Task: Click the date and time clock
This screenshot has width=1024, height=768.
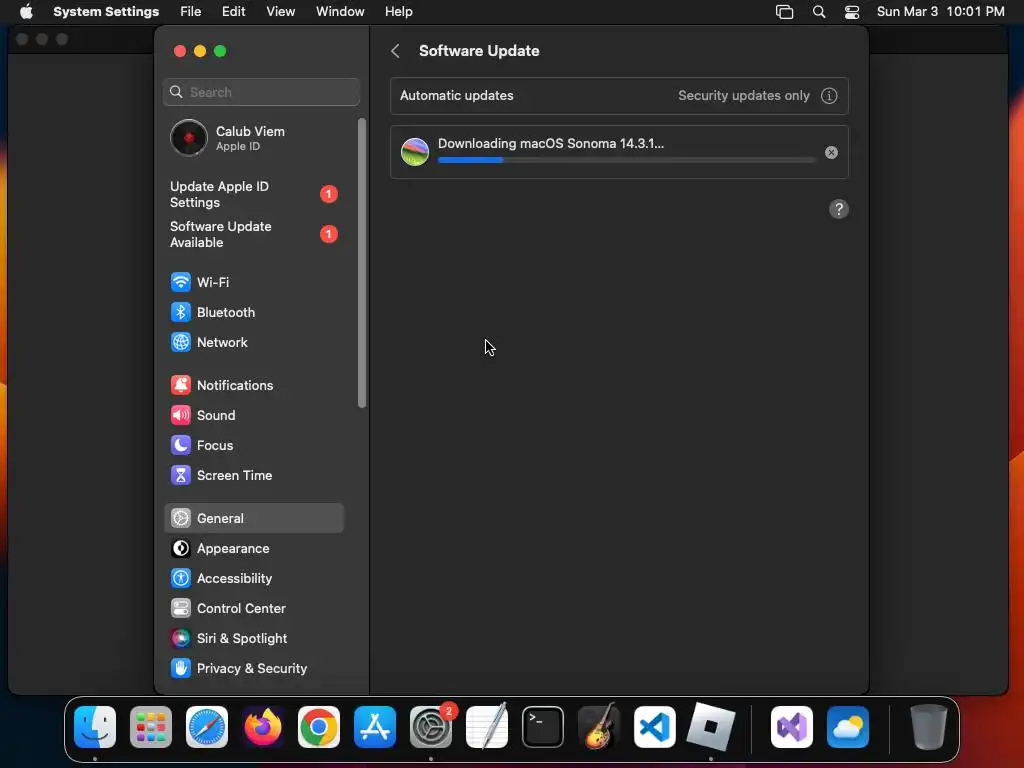Action: tap(940, 12)
